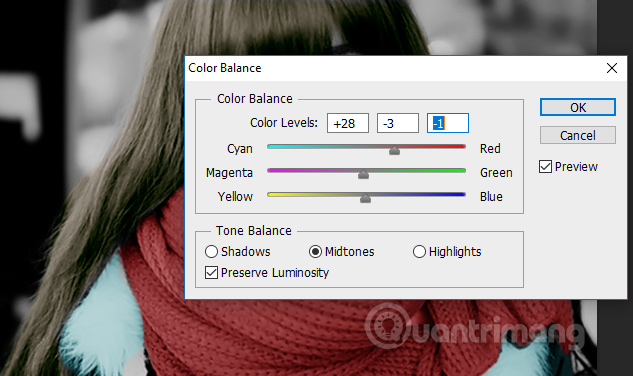The width and height of the screenshot is (633, 376).
Task: Click the Magenta-Green slider handle
Action: (363, 174)
